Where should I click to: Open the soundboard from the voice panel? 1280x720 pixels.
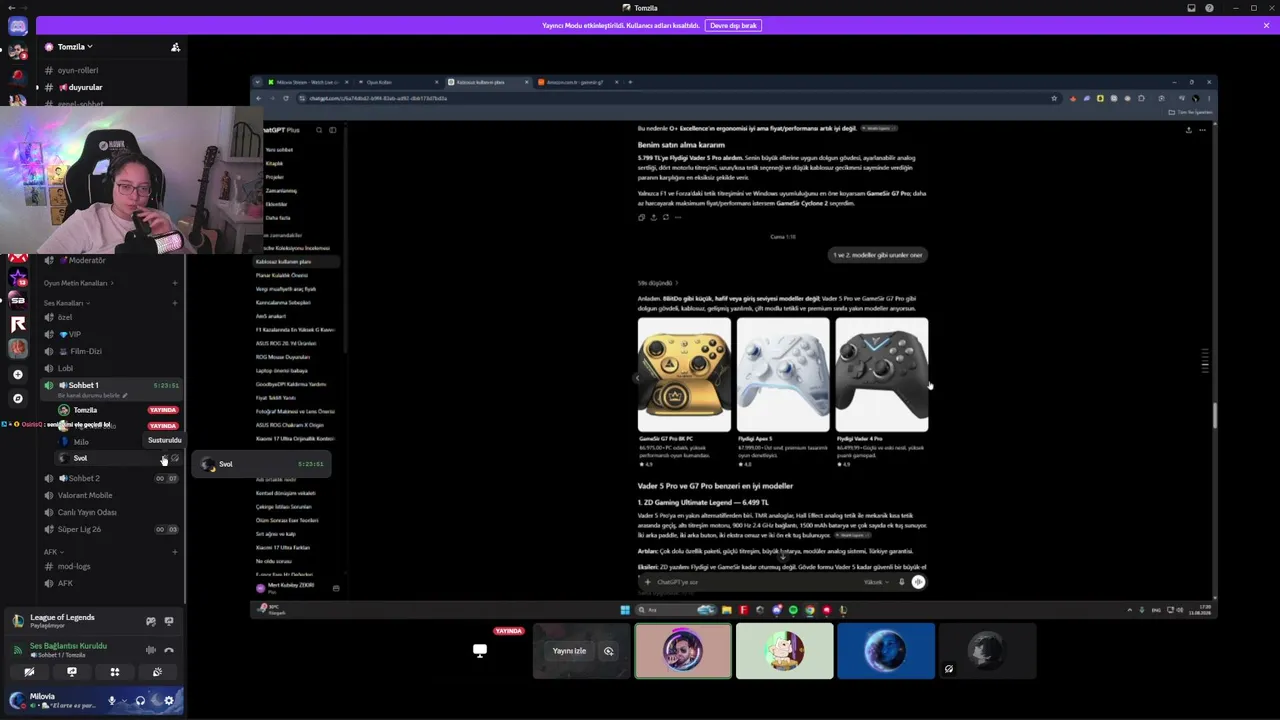click(157, 672)
